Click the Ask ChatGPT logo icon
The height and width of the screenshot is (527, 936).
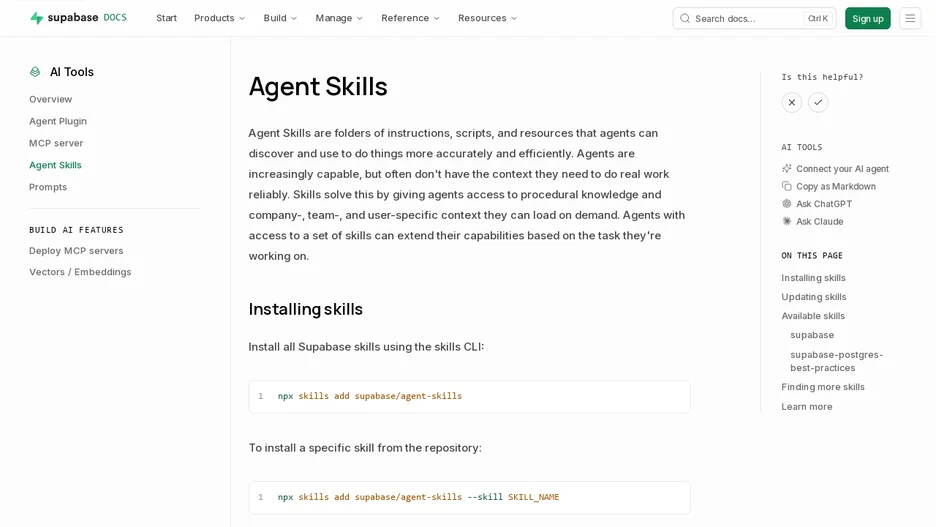(x=787, y=204)
